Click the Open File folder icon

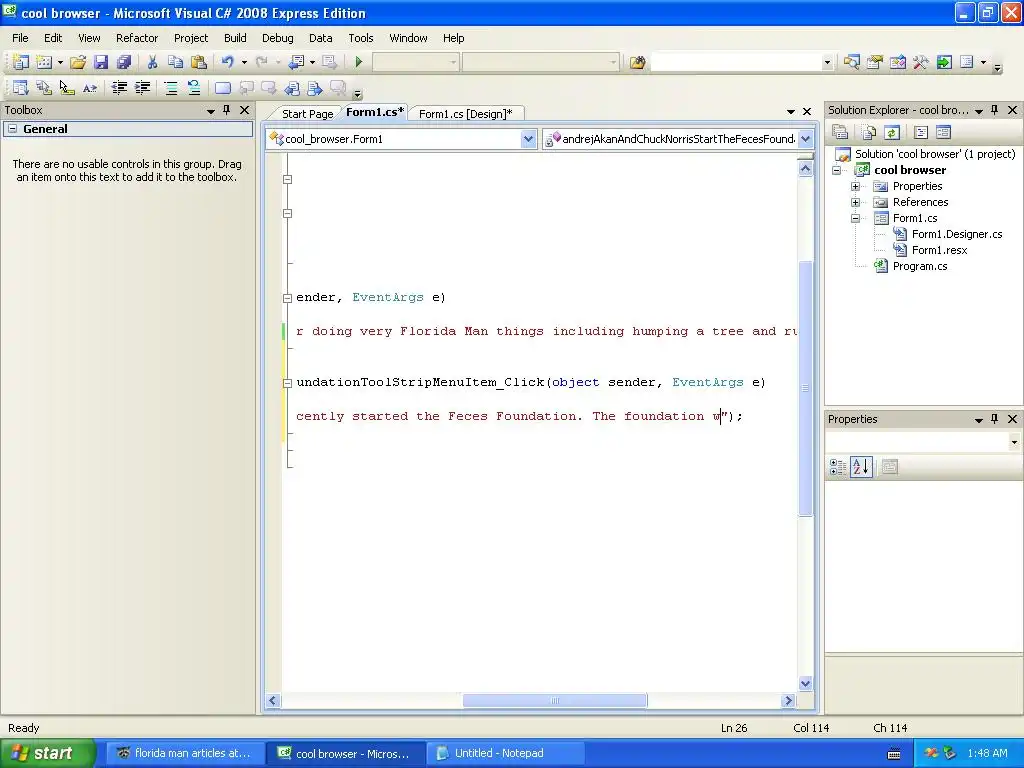[x=78, y=62]
